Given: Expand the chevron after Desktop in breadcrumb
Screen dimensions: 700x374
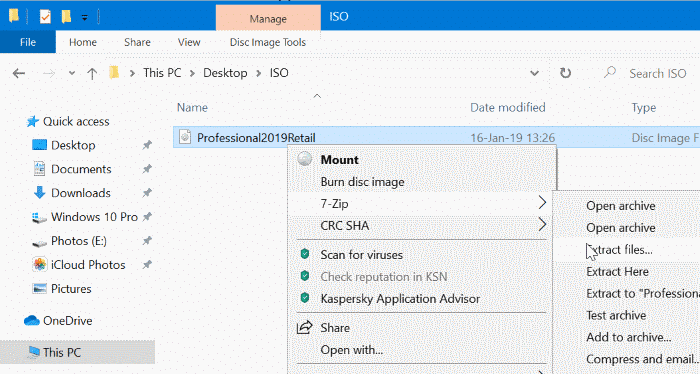Looking at the screenshot, I should click(258, 74).
